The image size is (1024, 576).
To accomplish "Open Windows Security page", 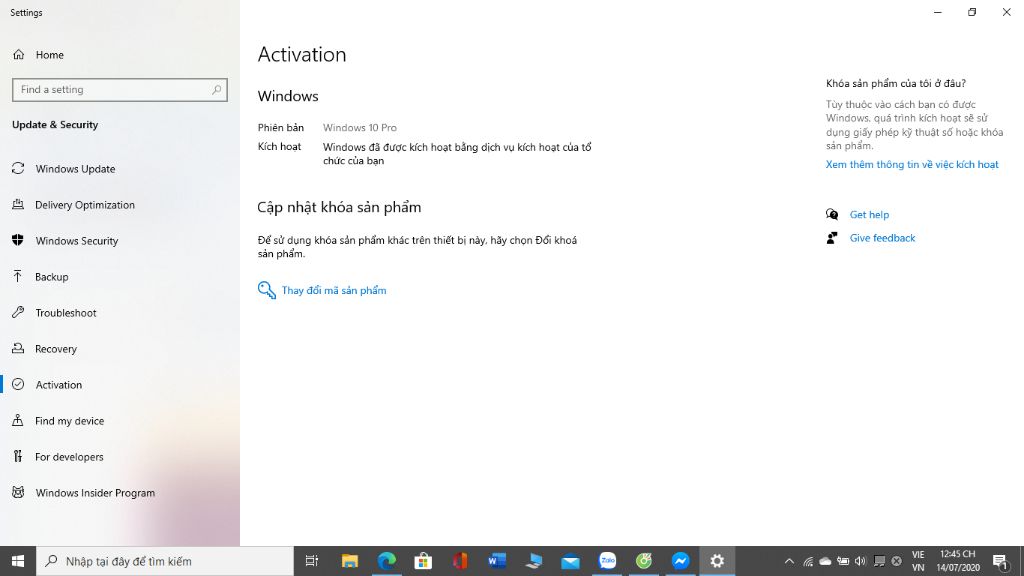I will pyautogui.click(x=65, y=240).
